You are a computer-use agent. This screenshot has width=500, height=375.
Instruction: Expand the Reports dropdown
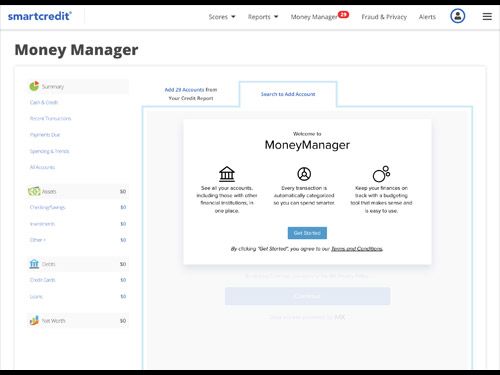click(x=263, y=17)
